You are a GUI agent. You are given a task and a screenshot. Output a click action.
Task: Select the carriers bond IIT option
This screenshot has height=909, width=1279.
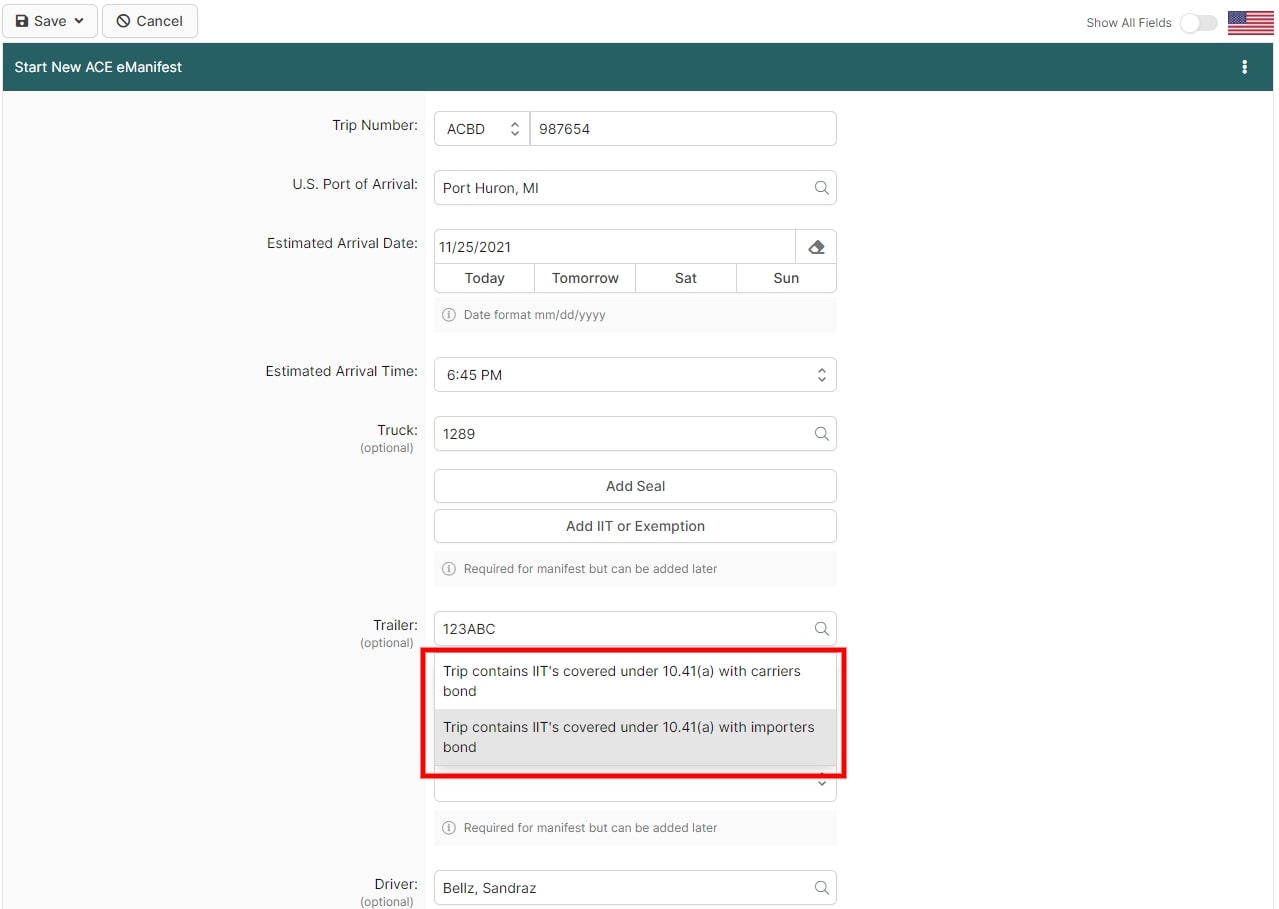coord(634,681)
